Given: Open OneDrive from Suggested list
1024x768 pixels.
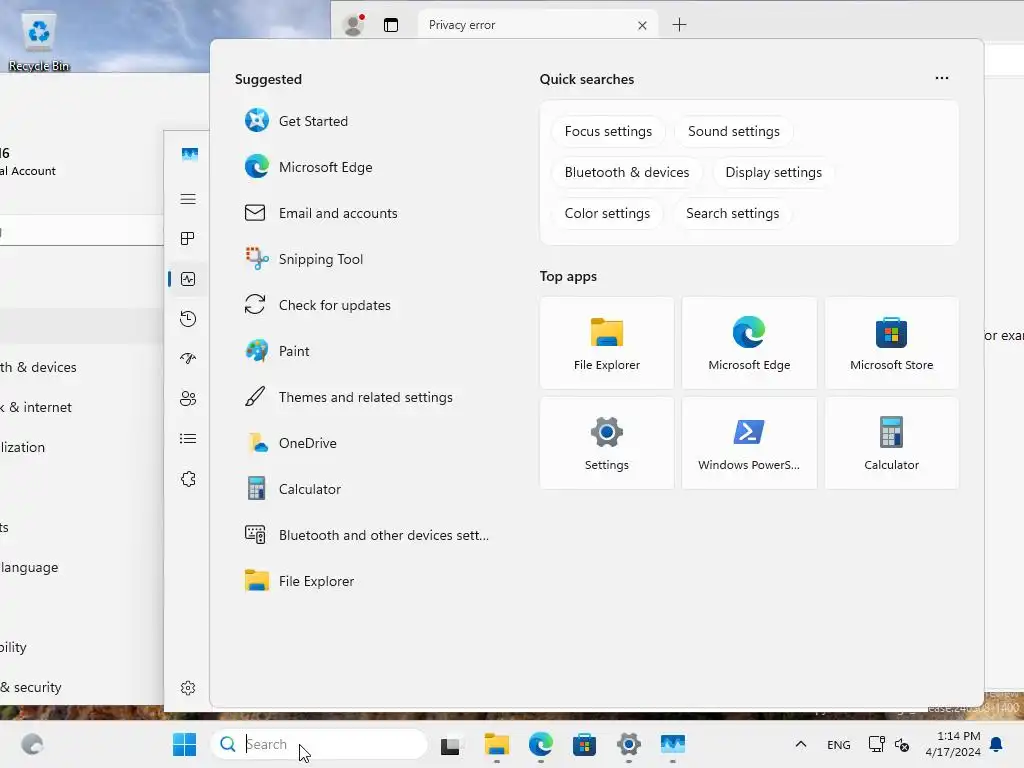Looking at the screenshot, I should coord(291,443).
